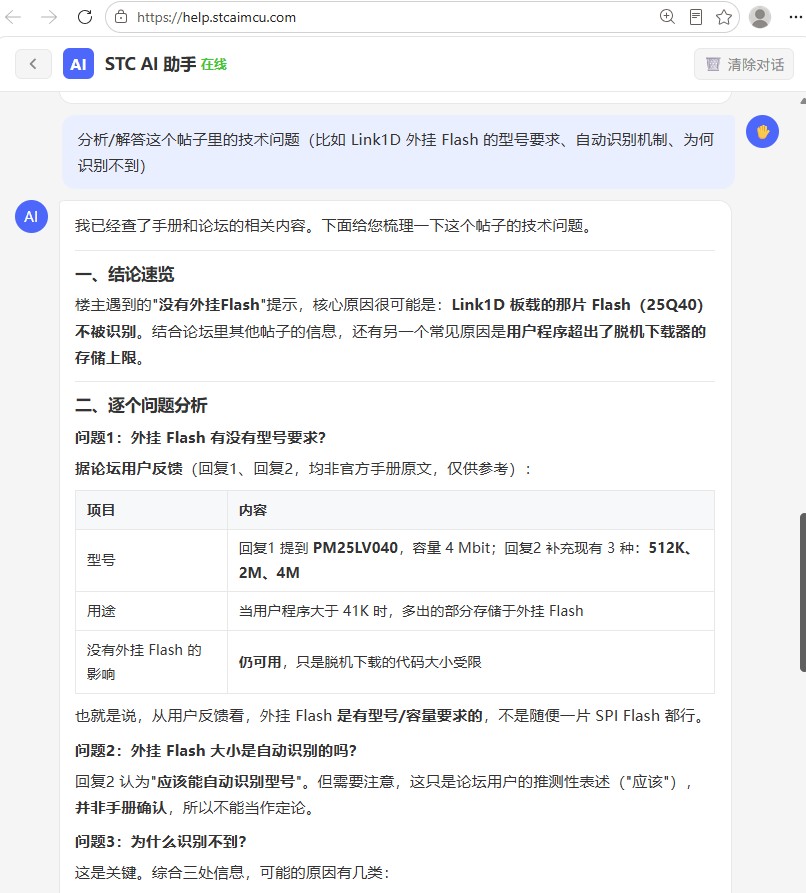Click table cell mentioning PM25LV040
Screen dimensions: 806x893
pos(470,560)
